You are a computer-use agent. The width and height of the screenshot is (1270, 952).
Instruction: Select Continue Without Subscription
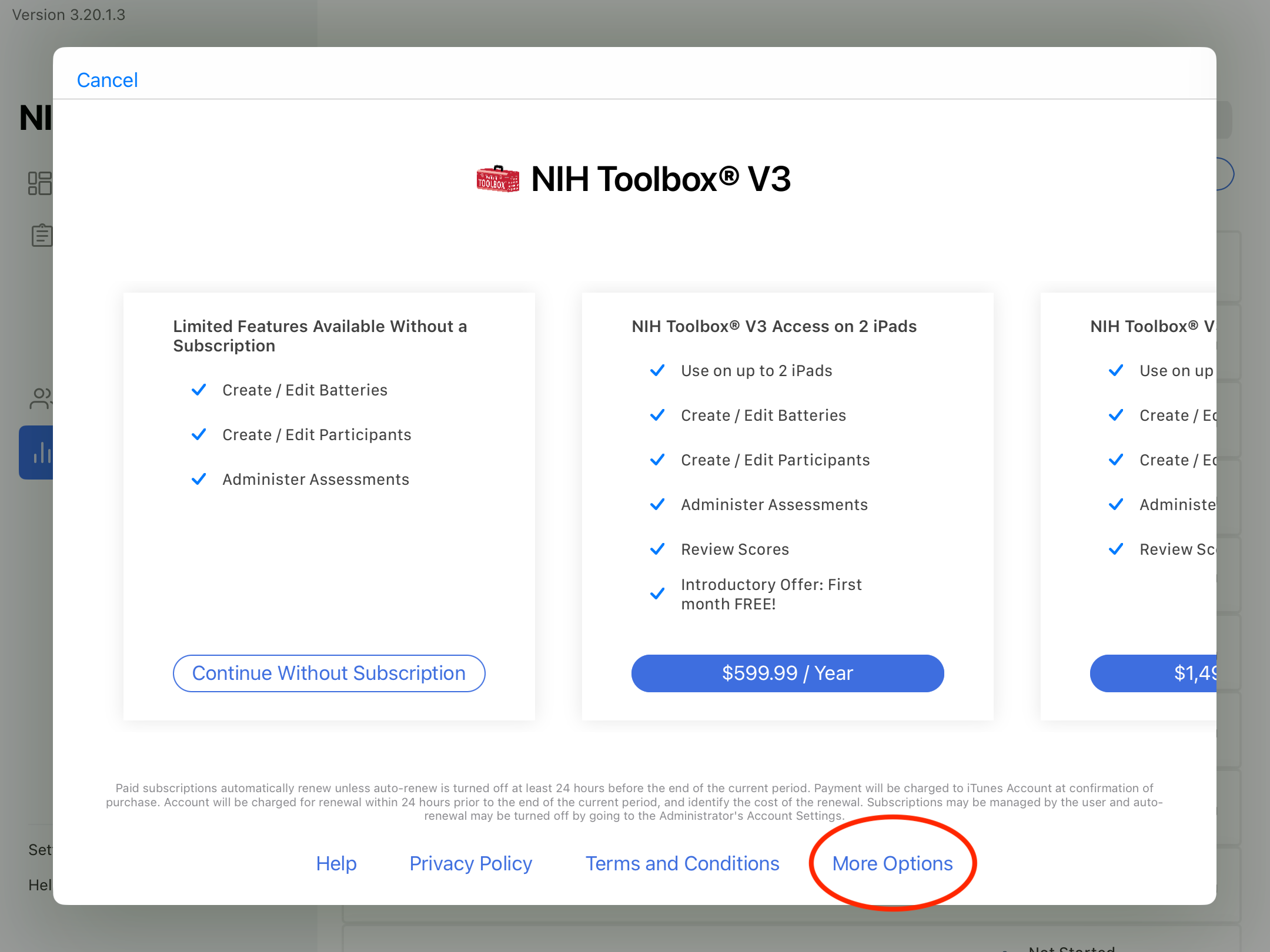point(329,673)
